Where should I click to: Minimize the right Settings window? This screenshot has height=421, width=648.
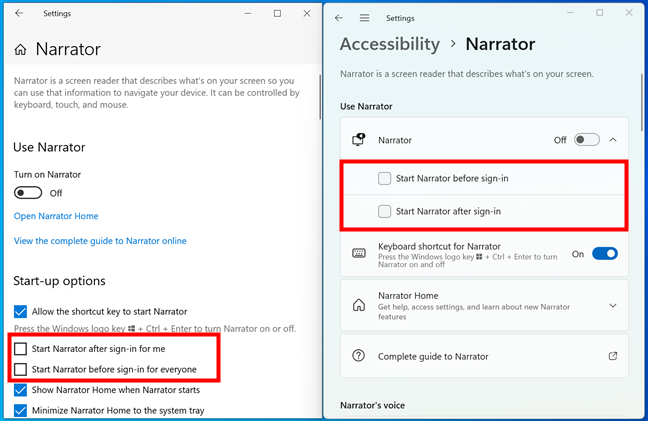click(x=570, y=13)
